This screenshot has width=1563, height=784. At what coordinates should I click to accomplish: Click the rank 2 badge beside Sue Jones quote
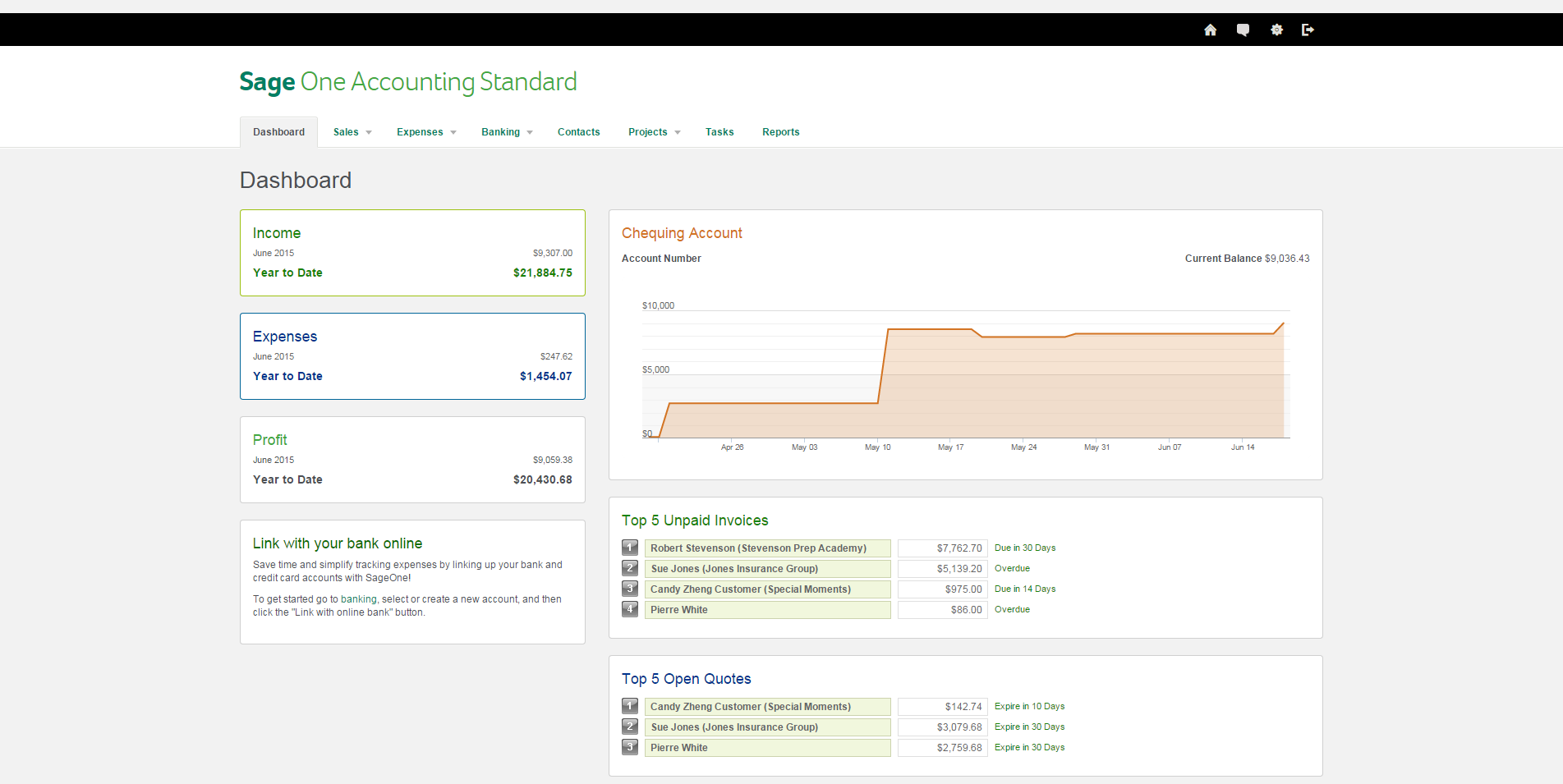(x=630, y=727)
